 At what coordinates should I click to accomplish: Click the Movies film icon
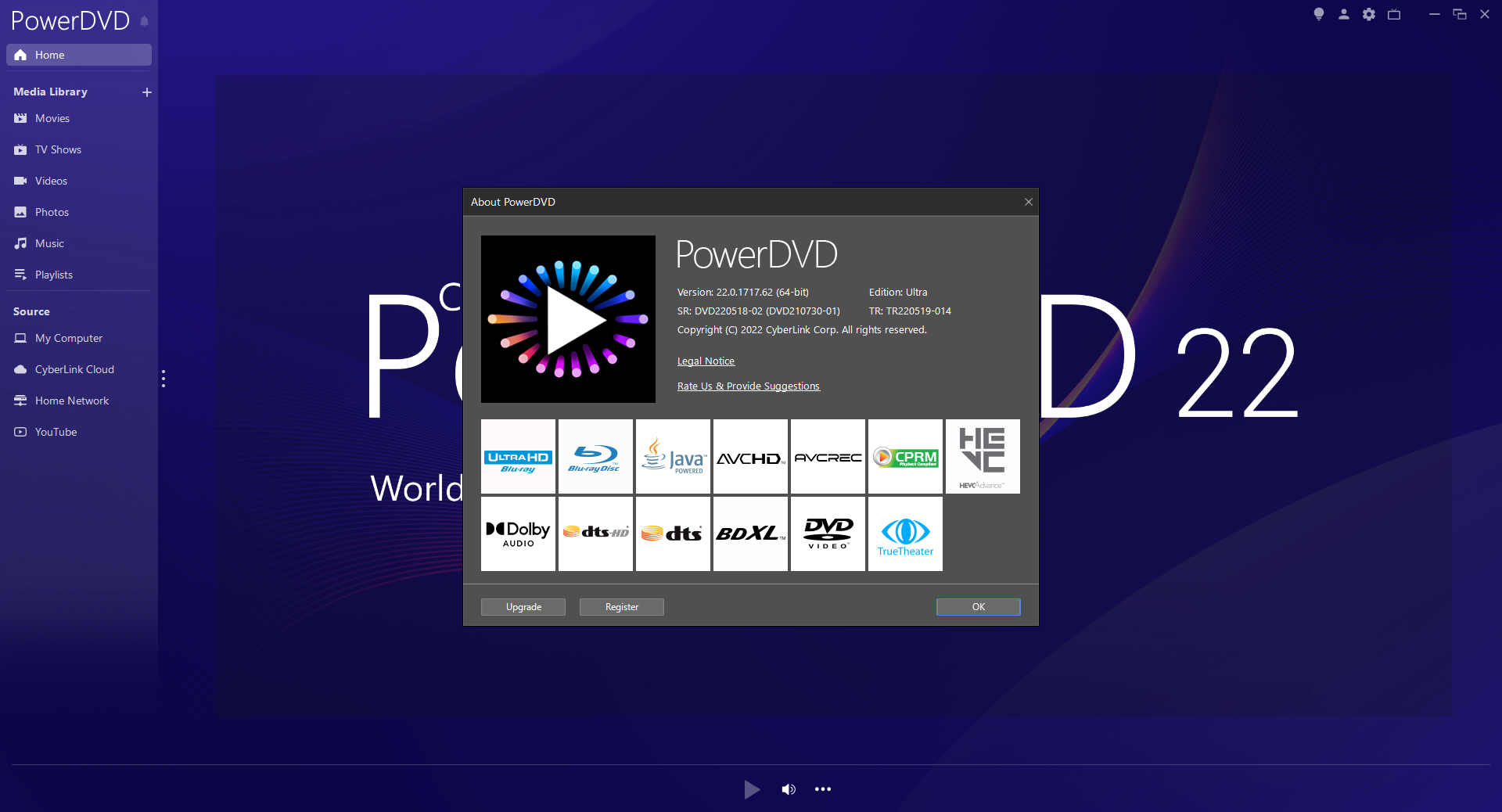click(20, 118)
